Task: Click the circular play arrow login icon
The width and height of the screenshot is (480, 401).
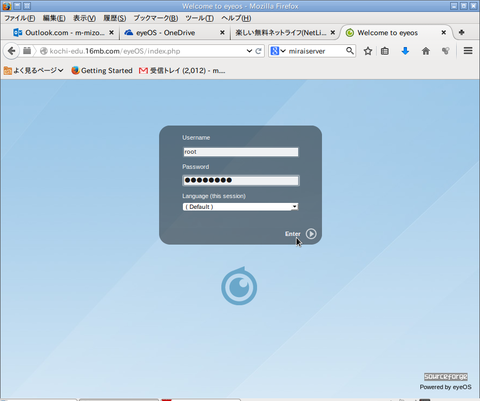Action: 311,234
